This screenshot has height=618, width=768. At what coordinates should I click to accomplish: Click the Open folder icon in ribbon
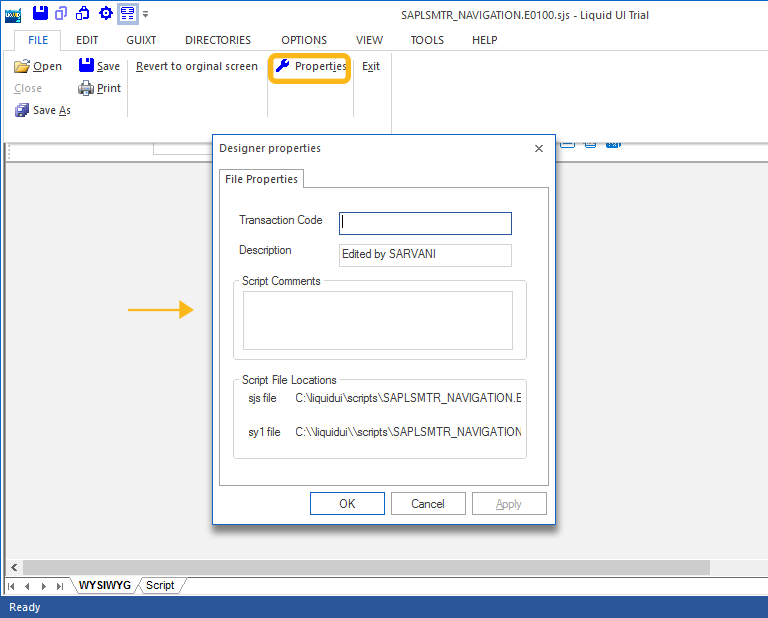click(x=22, y=67)
